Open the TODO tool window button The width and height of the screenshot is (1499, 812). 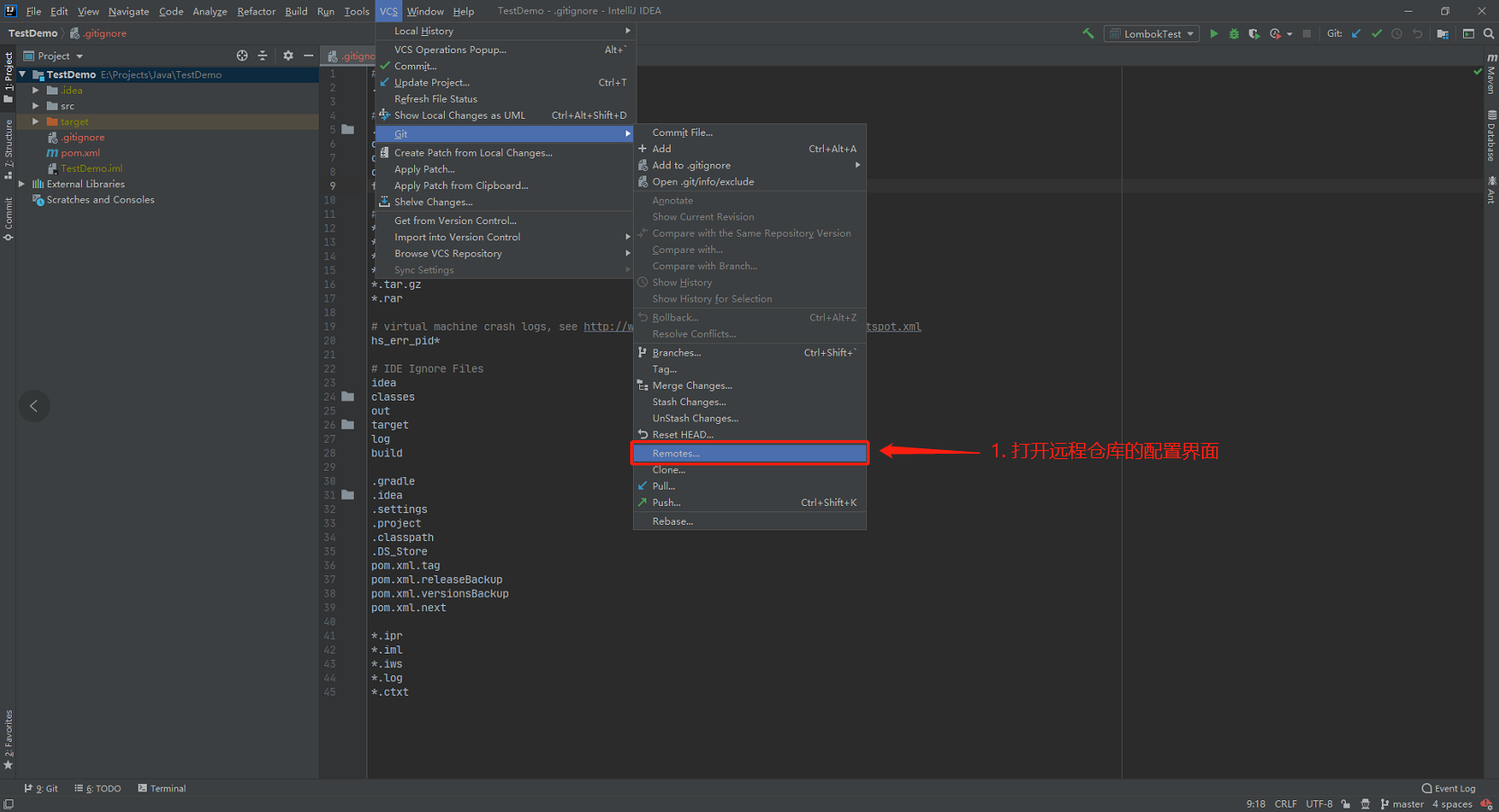(98, 789)
